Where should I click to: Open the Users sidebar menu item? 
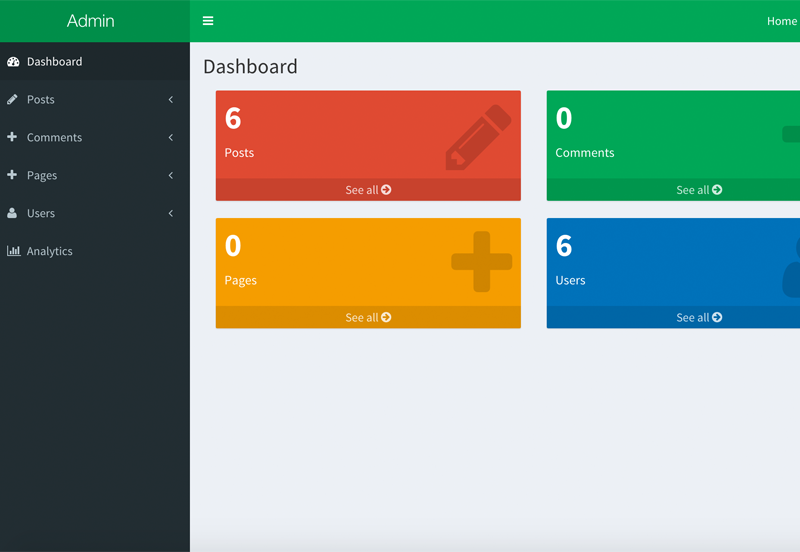pos(95,213)
